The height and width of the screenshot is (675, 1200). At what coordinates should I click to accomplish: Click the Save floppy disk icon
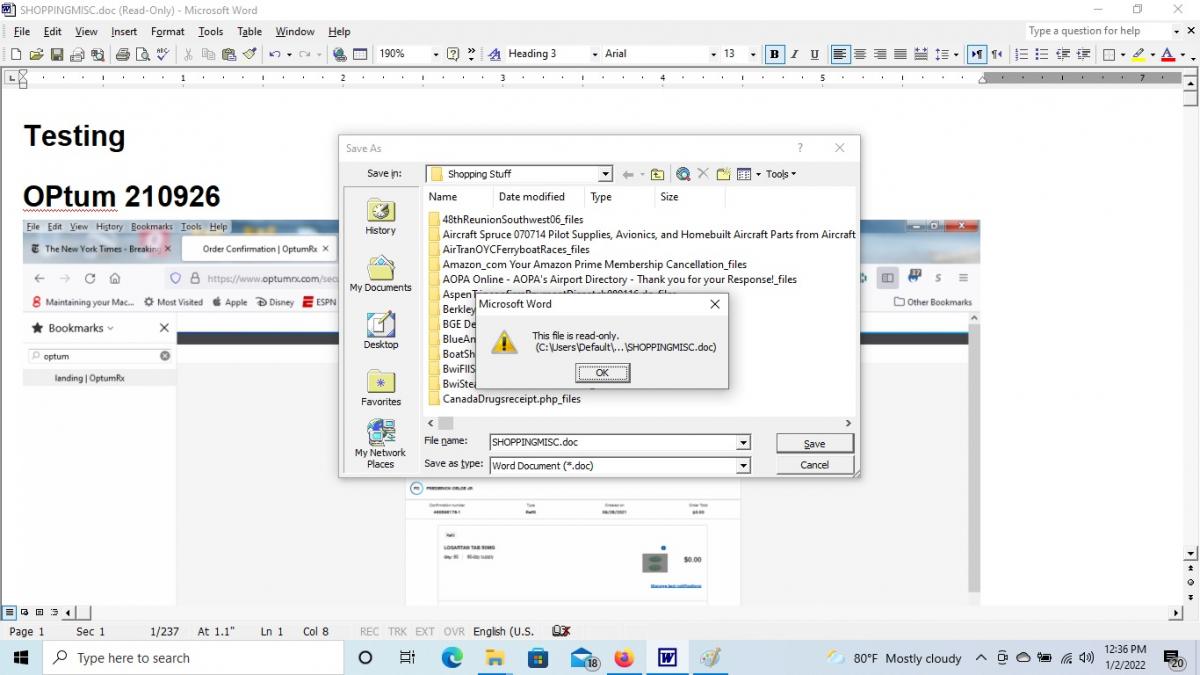pos(57,54)
